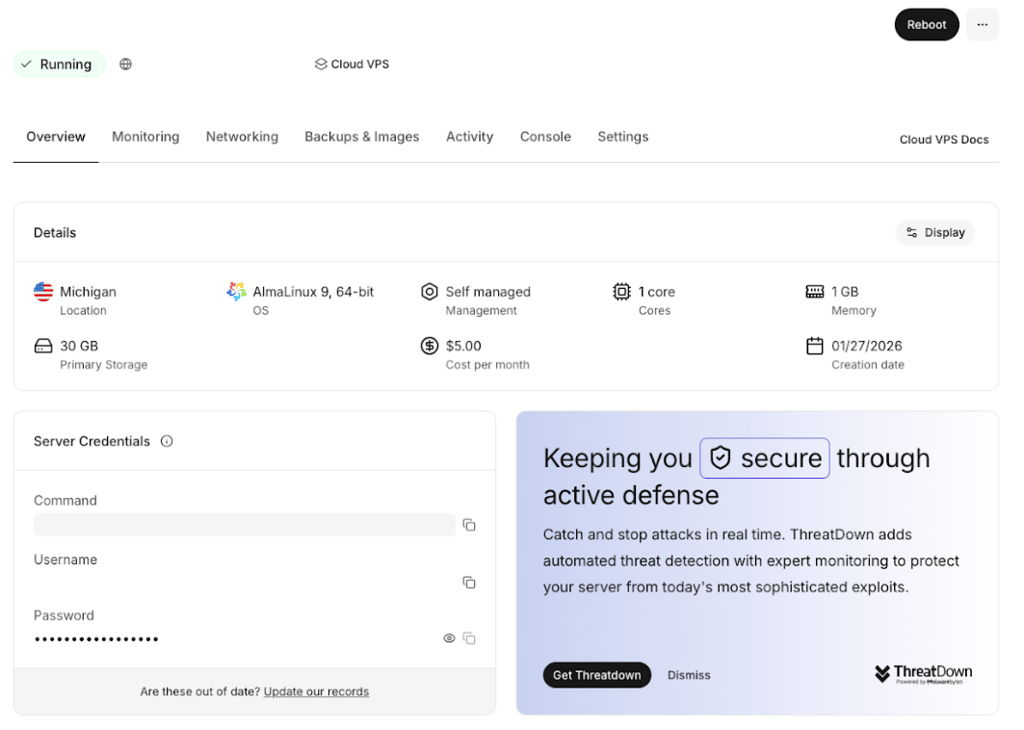
Task: Click the memory RAM icon
Action: [814, 291]
